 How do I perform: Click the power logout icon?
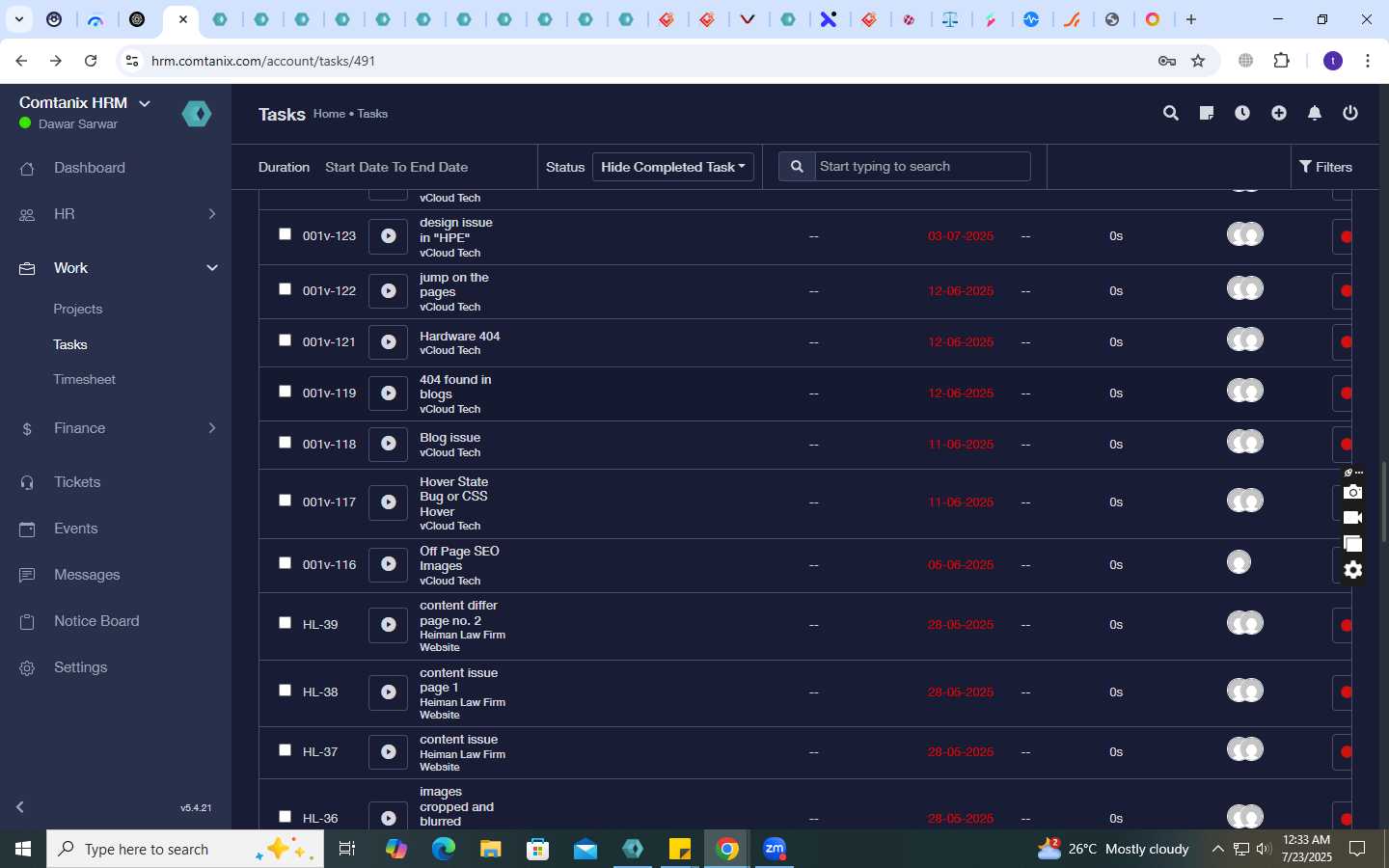pyautogui.click(x=1350, y=114)
